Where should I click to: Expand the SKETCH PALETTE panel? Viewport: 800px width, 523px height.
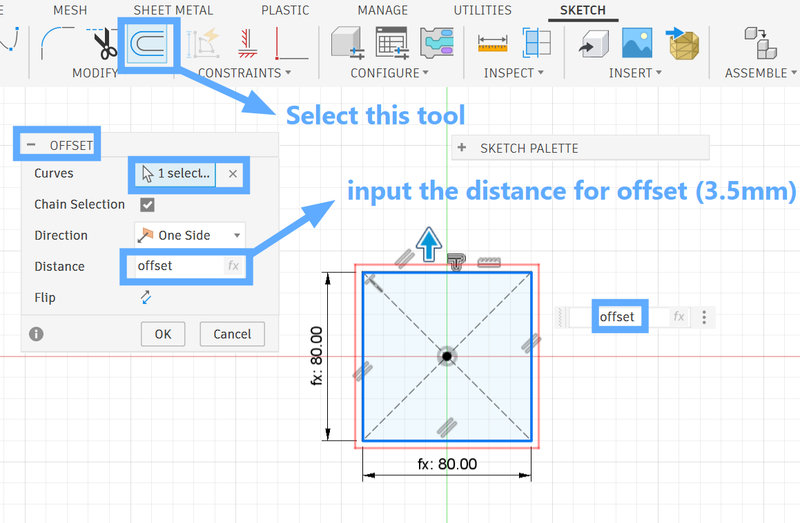(x=462, y=147)
